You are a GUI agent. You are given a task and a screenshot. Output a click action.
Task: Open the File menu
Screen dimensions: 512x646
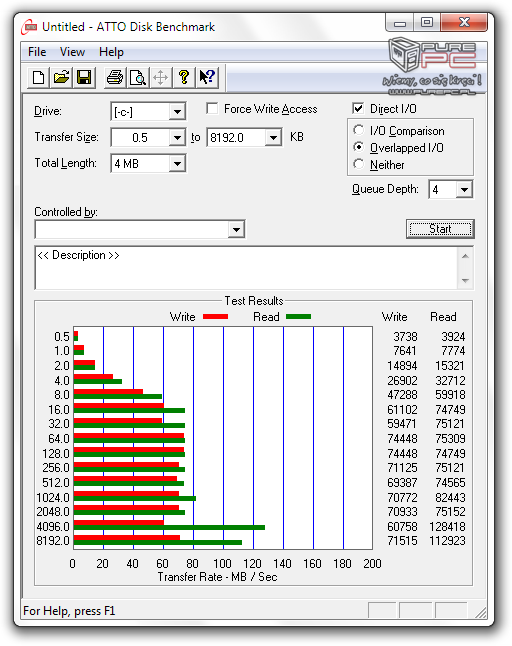[37, 52]
